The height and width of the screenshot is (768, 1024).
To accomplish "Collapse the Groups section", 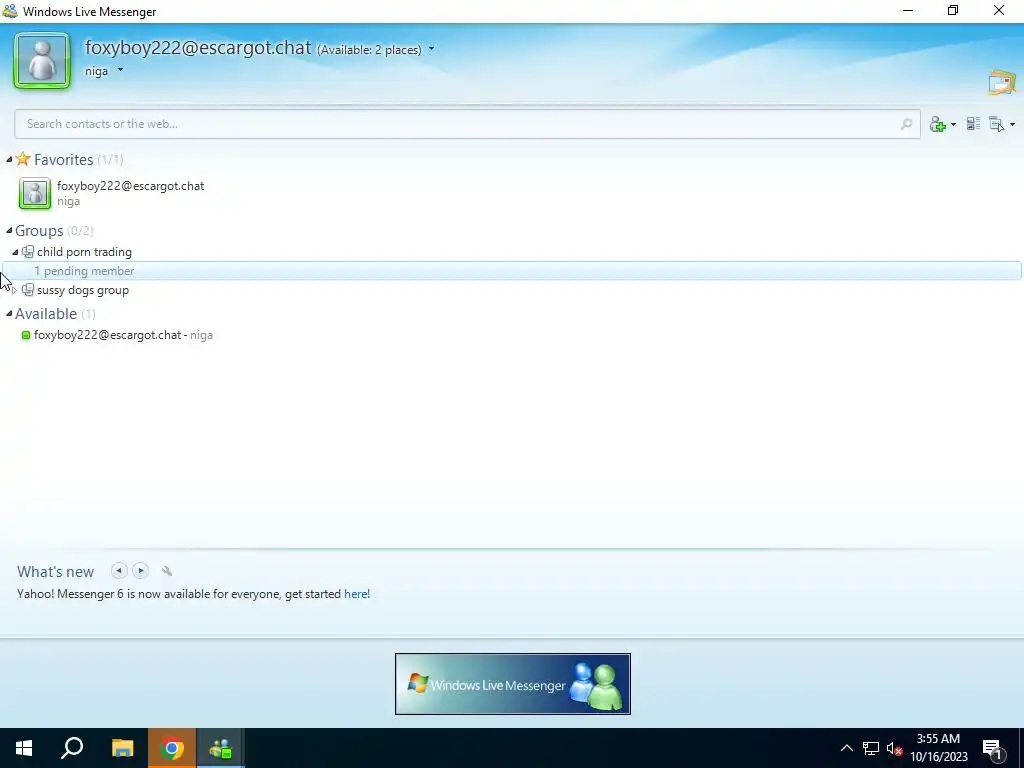I will point(9,231).
